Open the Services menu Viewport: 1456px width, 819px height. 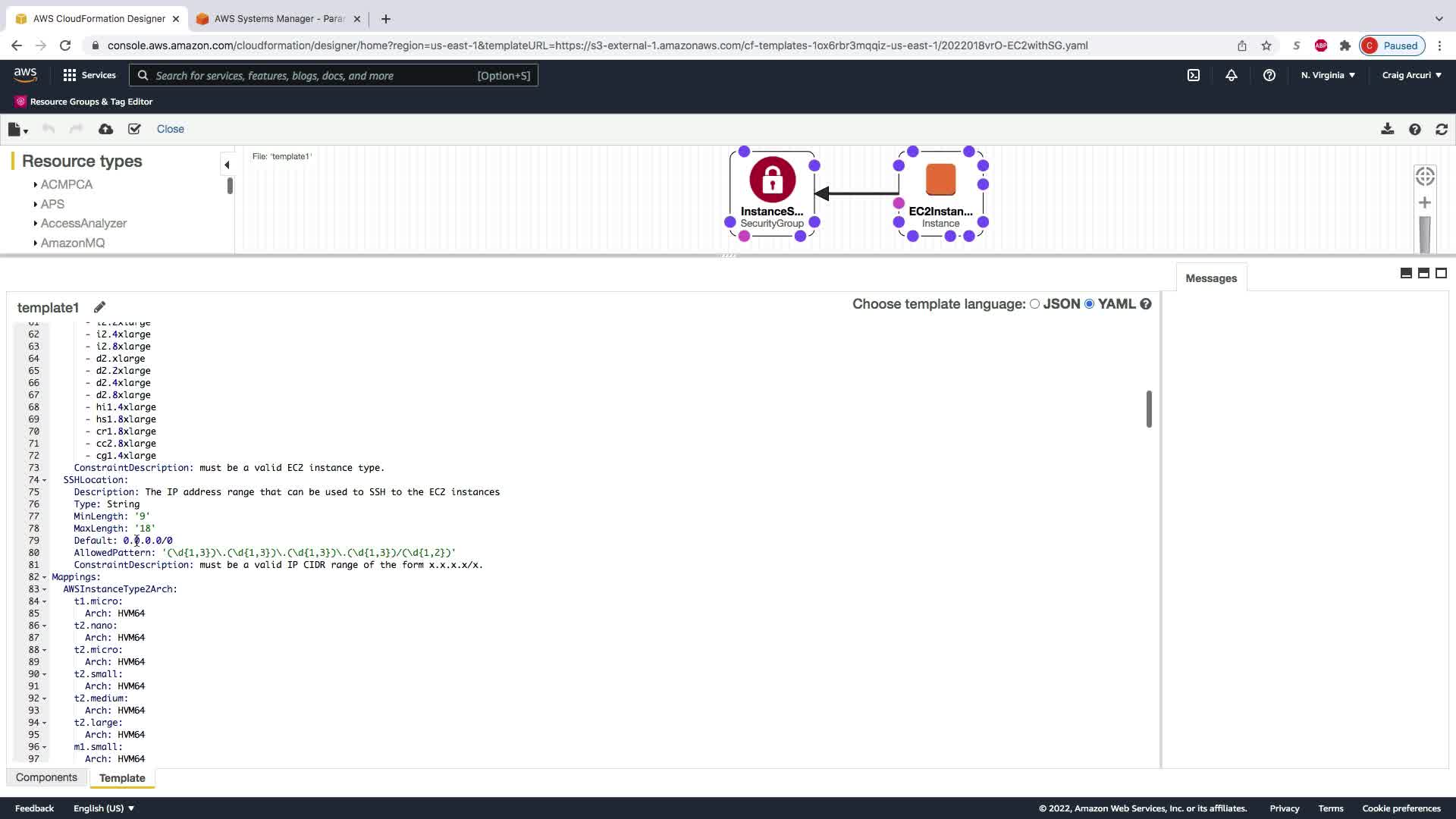coord(89,75)
